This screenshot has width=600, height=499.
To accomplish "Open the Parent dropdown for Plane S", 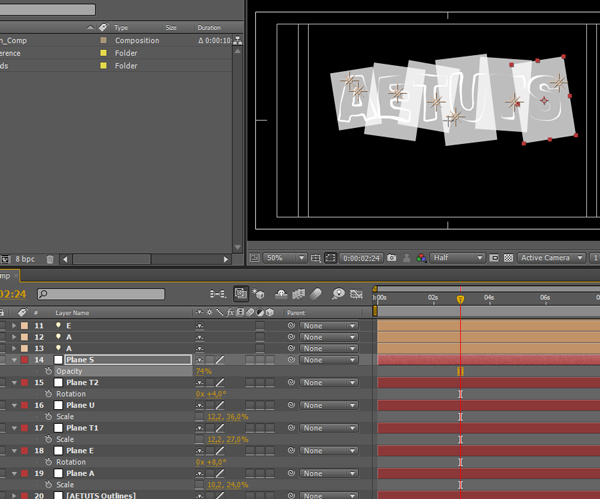I will click(x=329, y=360).
